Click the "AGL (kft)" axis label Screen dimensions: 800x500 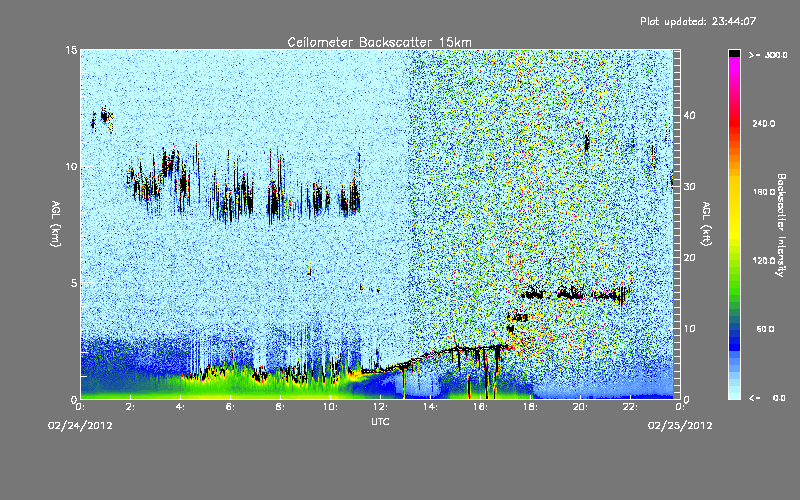(x=706, y=223)
